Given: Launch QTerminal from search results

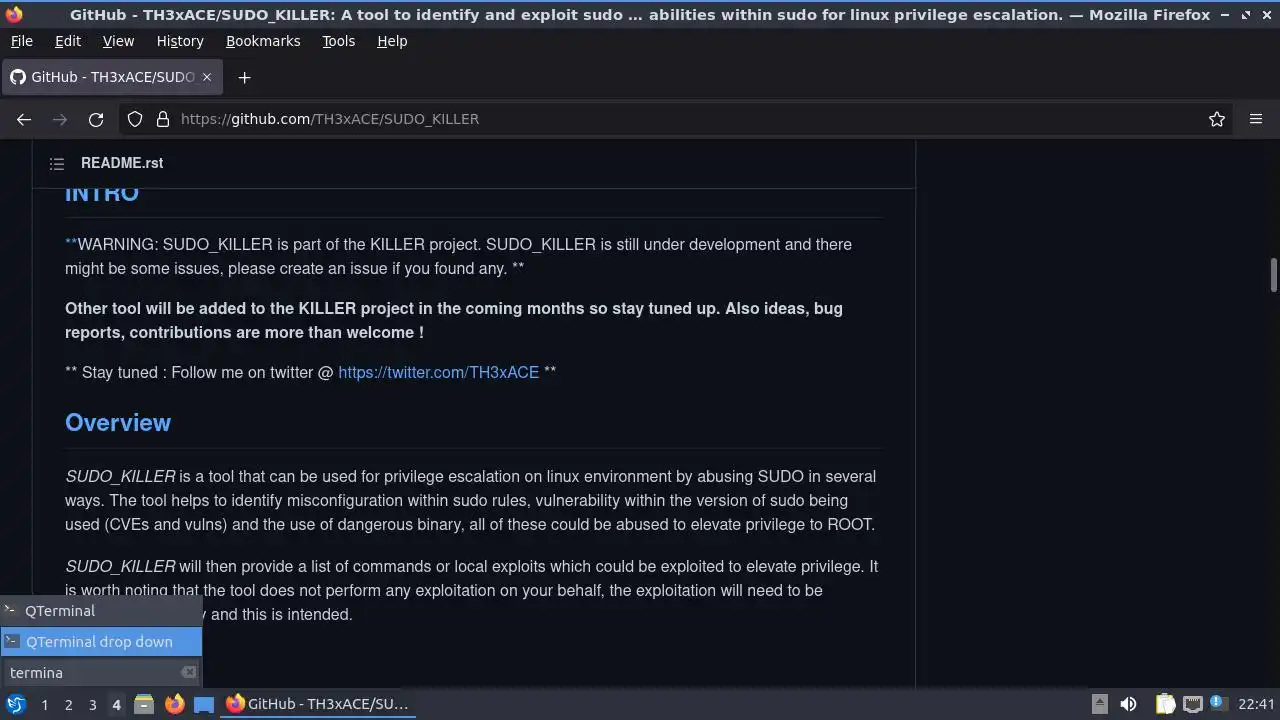Looking at the screenshot, I should (x=101, y=611).
